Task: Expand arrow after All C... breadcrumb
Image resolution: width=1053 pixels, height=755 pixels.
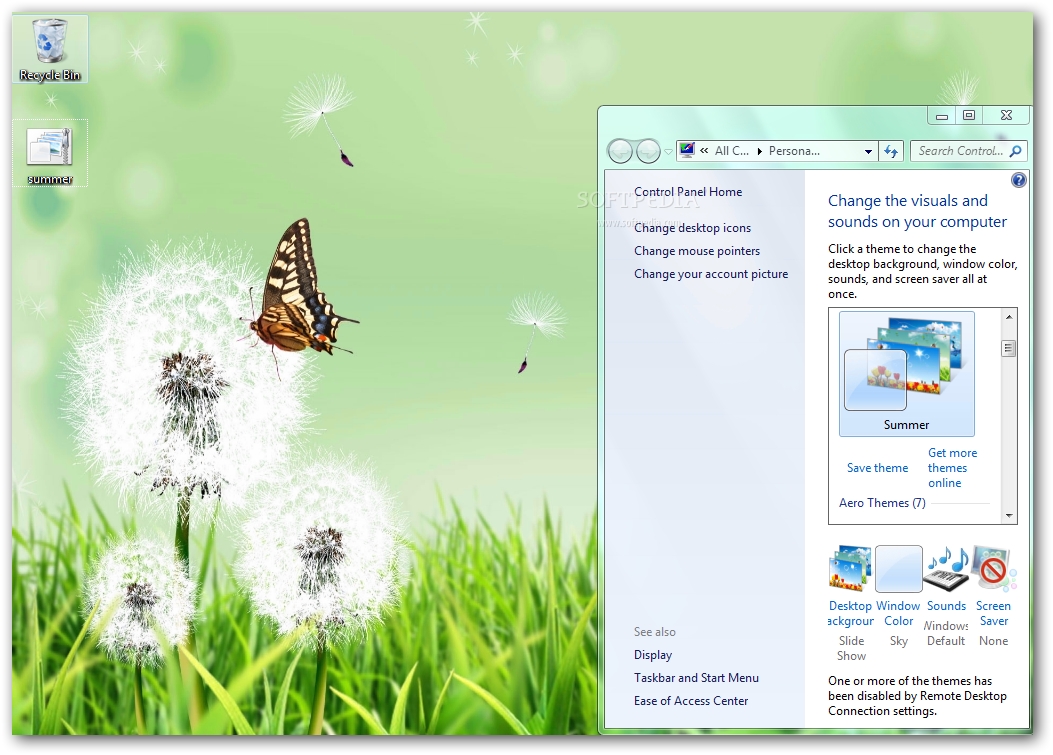Action: point(760,151)
